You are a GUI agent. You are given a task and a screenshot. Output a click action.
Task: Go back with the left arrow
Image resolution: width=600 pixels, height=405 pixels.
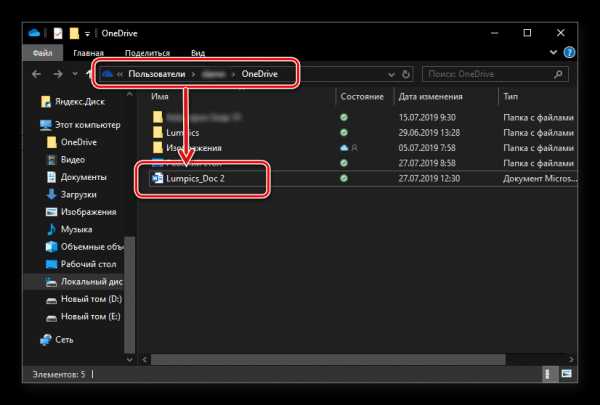click(x=36, y=74)
